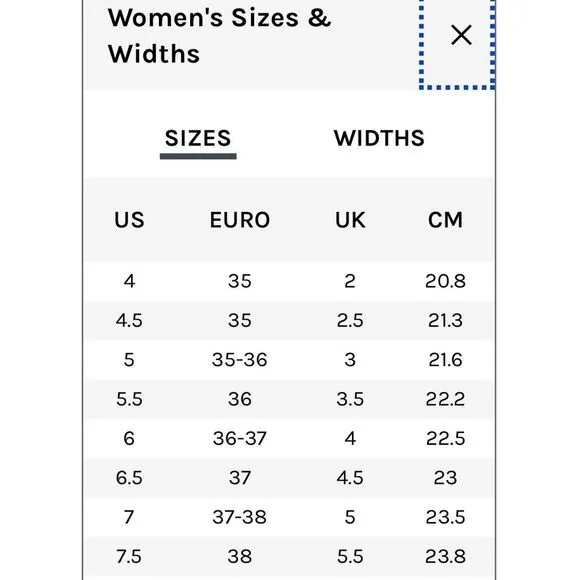Click the CM column header
Screen dimensions: 580x580
(445, 220)
